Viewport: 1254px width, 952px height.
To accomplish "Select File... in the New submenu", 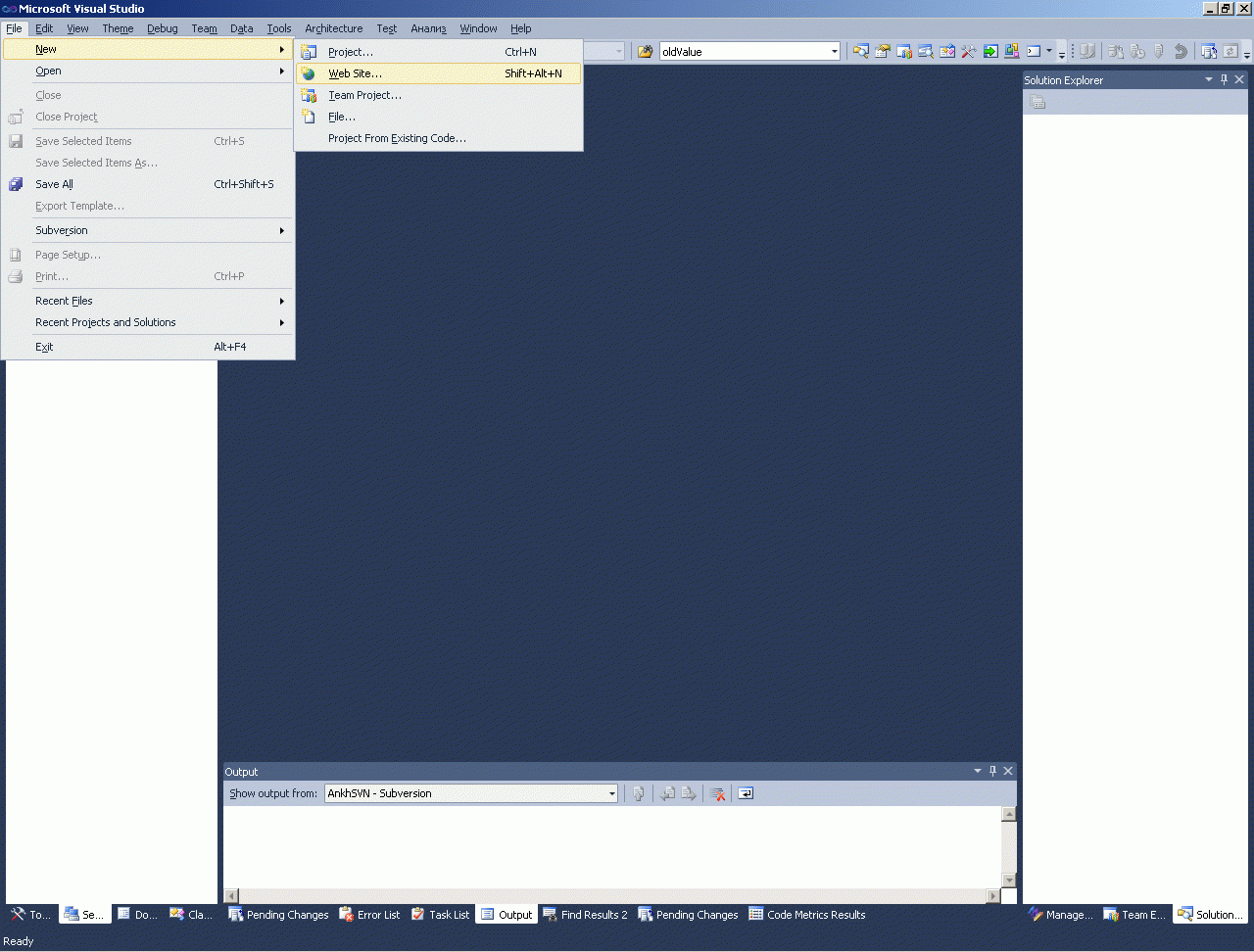I will pyautogui.click(x=439, y=117).
